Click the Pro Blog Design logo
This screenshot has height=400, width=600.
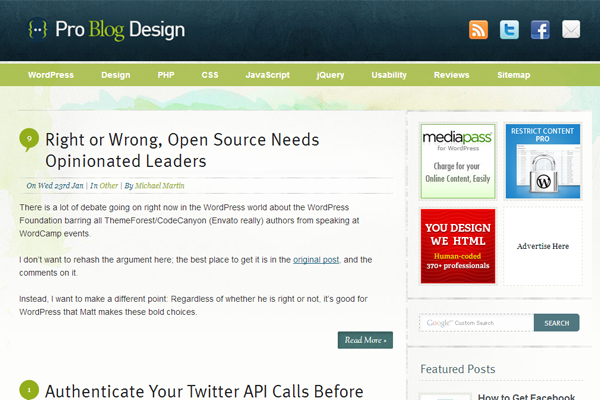coord(106,30)
